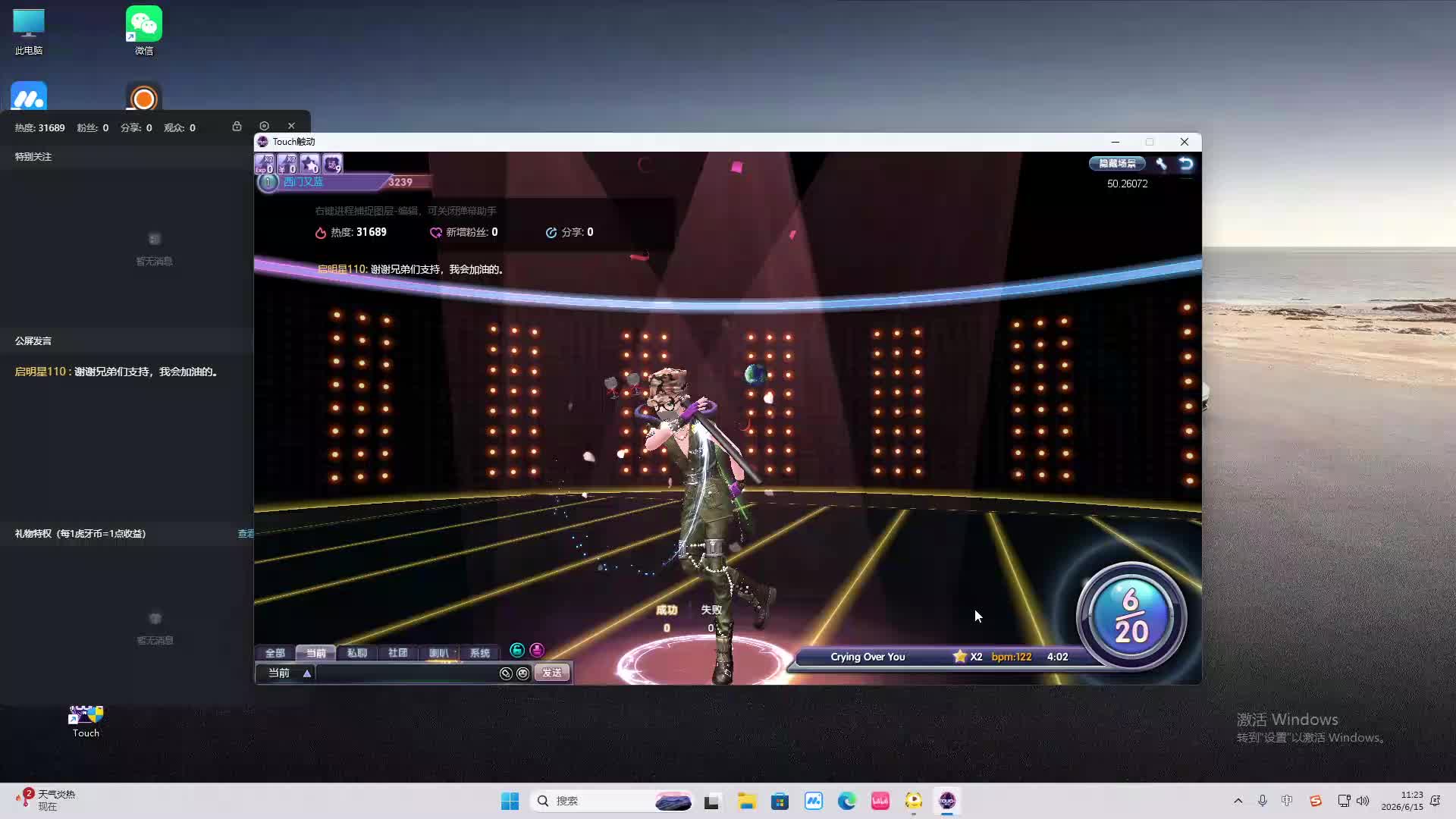Click the 50.26072 value under the toolbar
Screen dimensions: 1456x819
[1127, 184]
